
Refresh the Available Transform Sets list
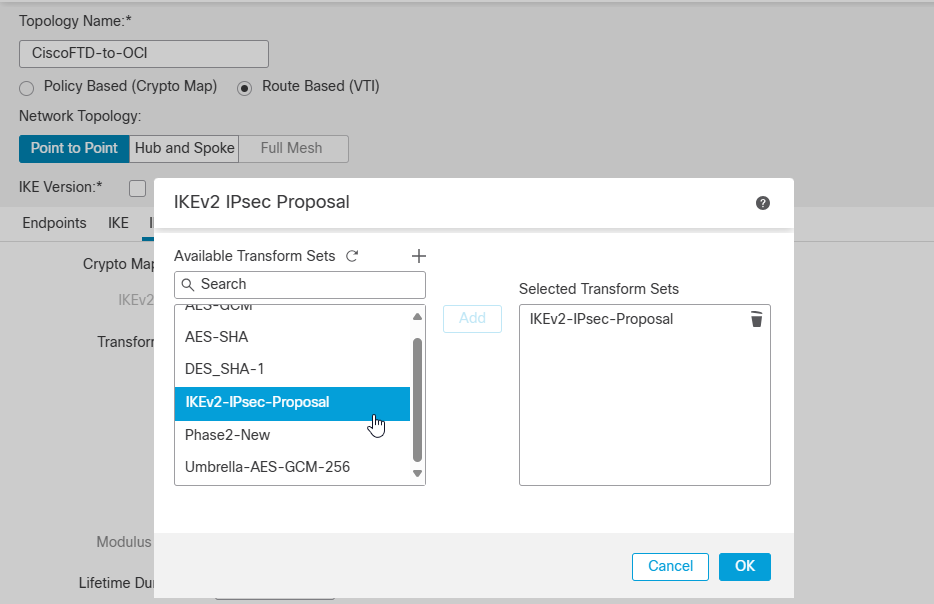352,256
